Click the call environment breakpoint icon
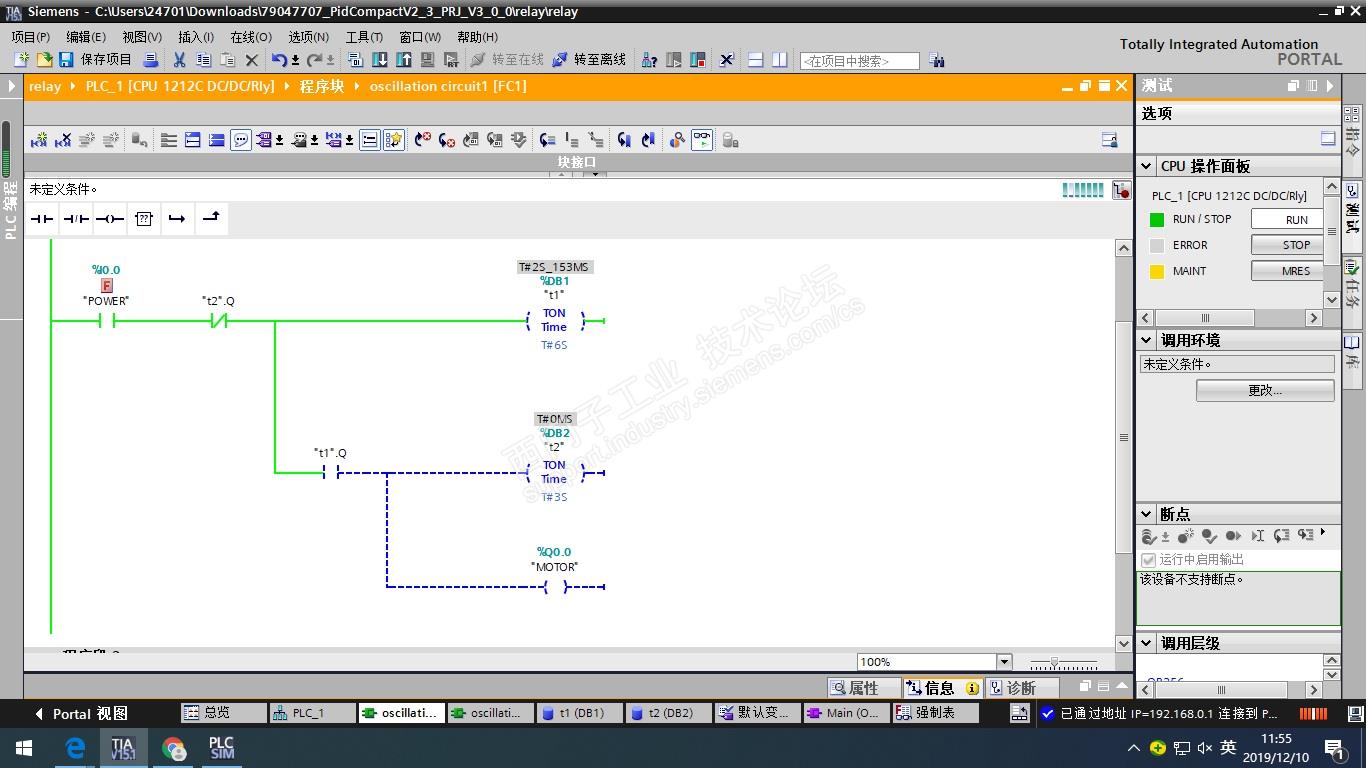The image size is (1366, 768). pos(1121,190)
